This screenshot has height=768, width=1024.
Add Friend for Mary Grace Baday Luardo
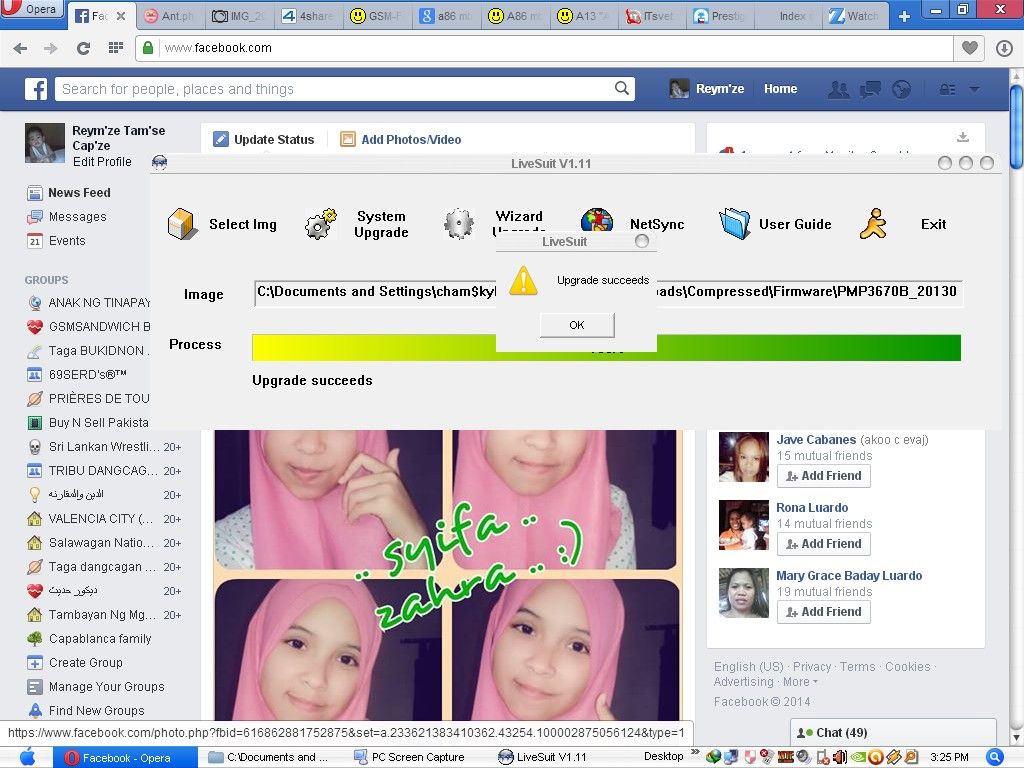pos(824,611)
